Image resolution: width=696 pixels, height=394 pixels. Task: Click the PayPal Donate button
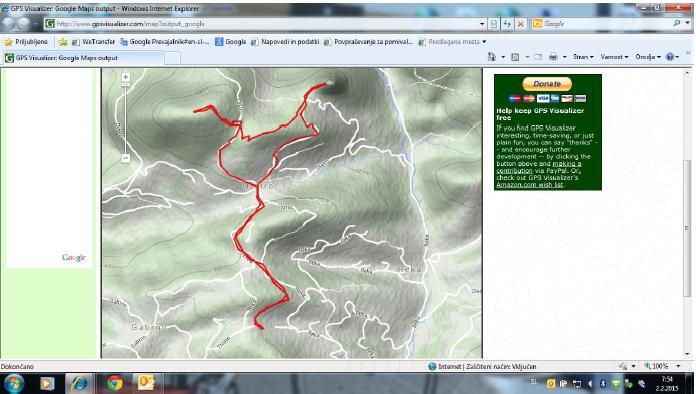point(547,84)
